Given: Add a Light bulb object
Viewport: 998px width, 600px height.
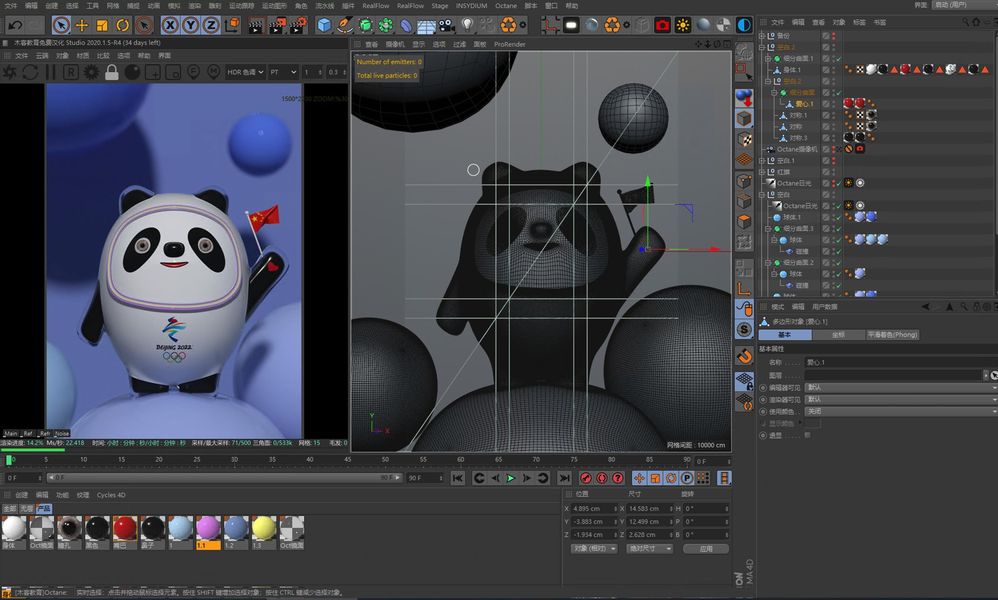Looking at the screenshot, I should (468, 25).
